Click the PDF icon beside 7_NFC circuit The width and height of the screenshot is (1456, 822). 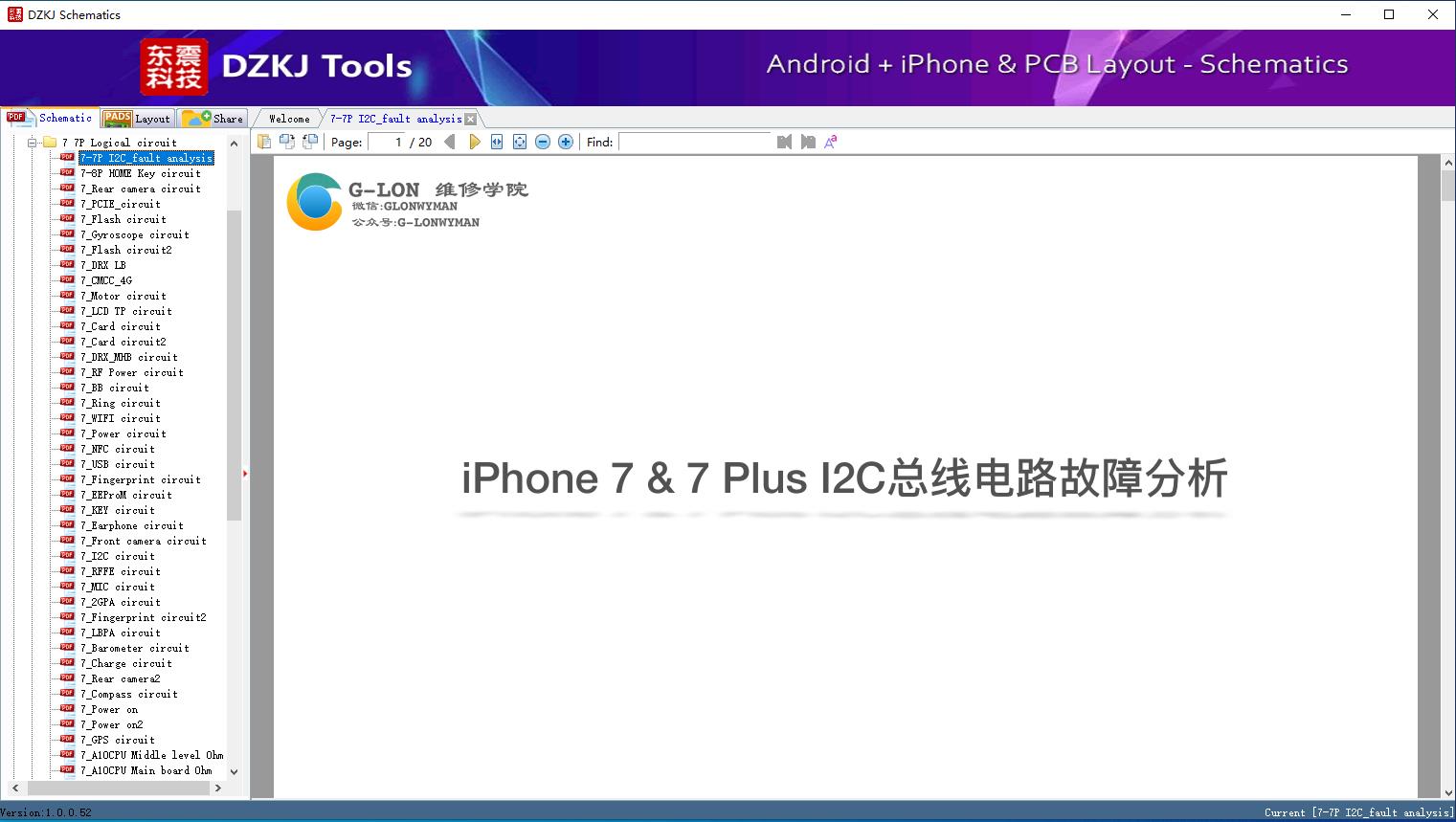pos(67,449)
